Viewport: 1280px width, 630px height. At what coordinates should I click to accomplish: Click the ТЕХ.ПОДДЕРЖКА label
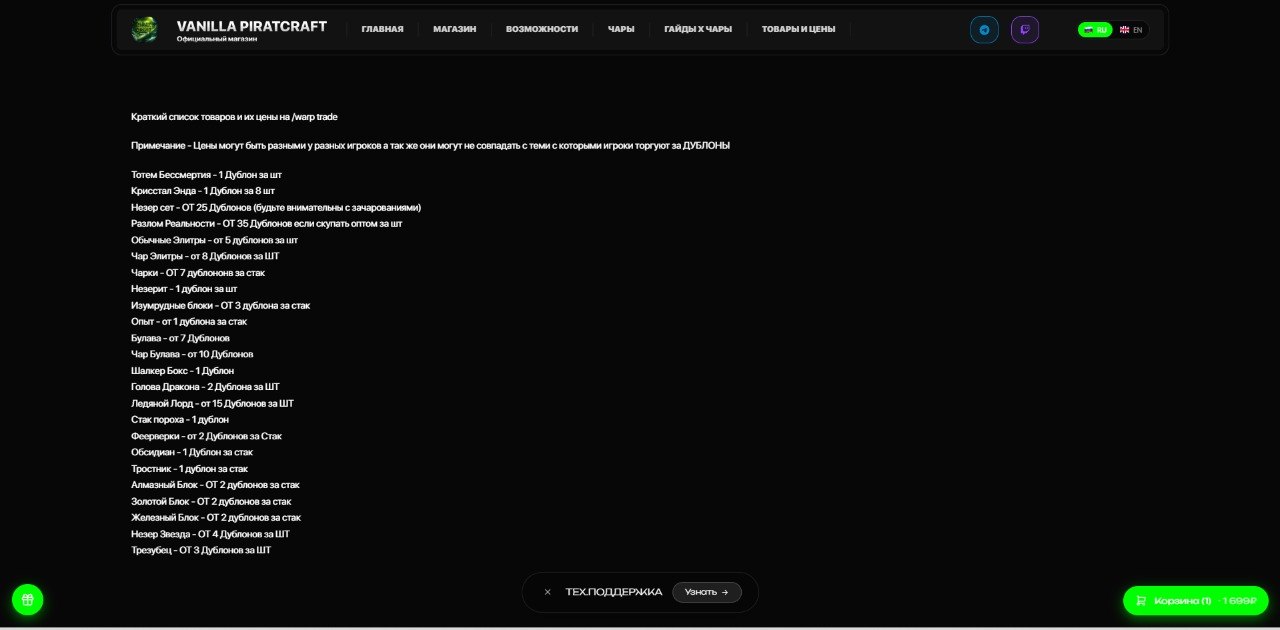click(x=614, y=592)
